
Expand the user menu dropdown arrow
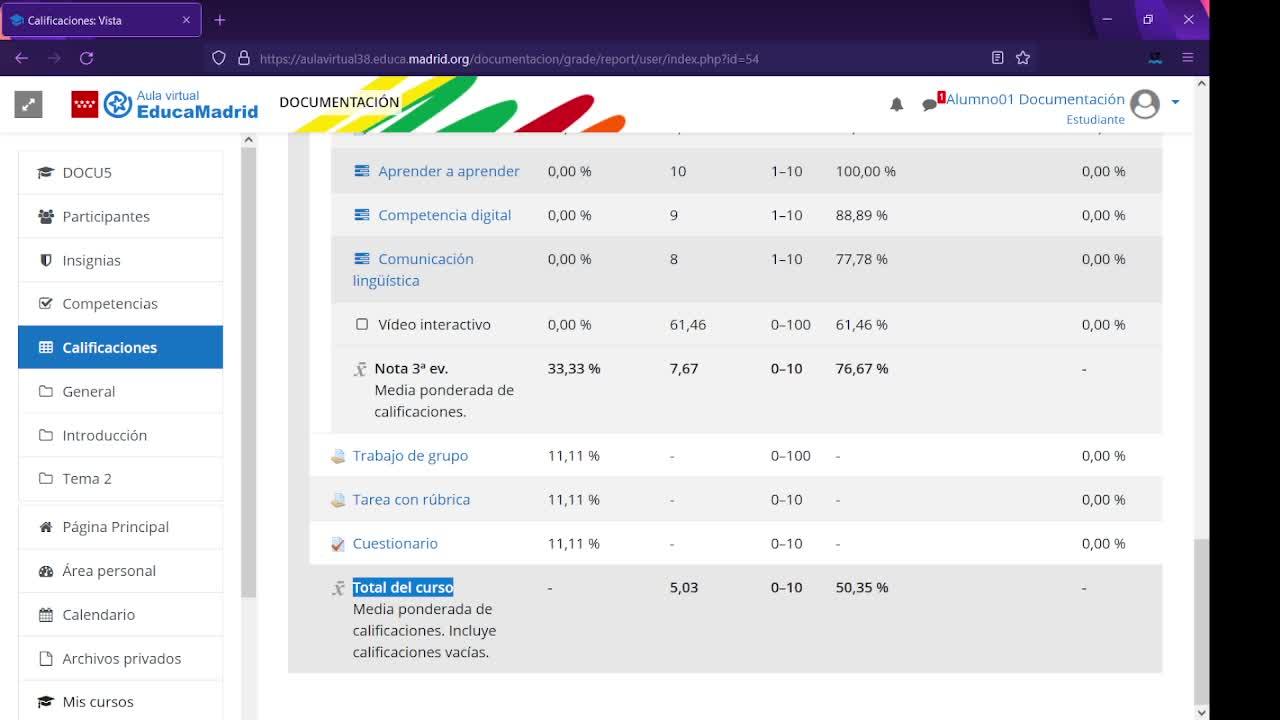[1175, 102]
